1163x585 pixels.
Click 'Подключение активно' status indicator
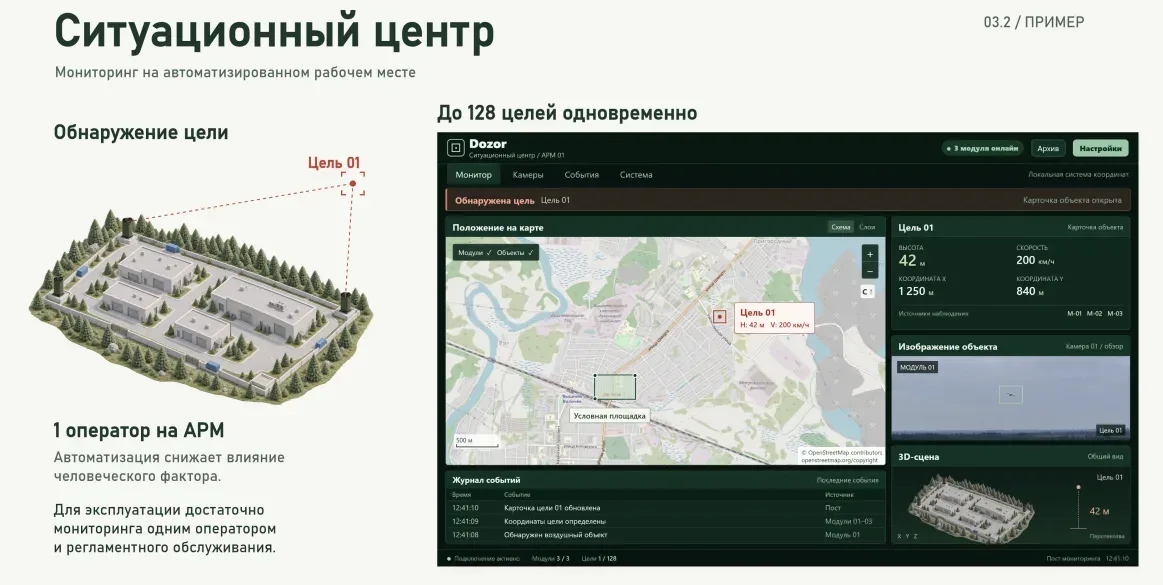[x=483, y=558]
